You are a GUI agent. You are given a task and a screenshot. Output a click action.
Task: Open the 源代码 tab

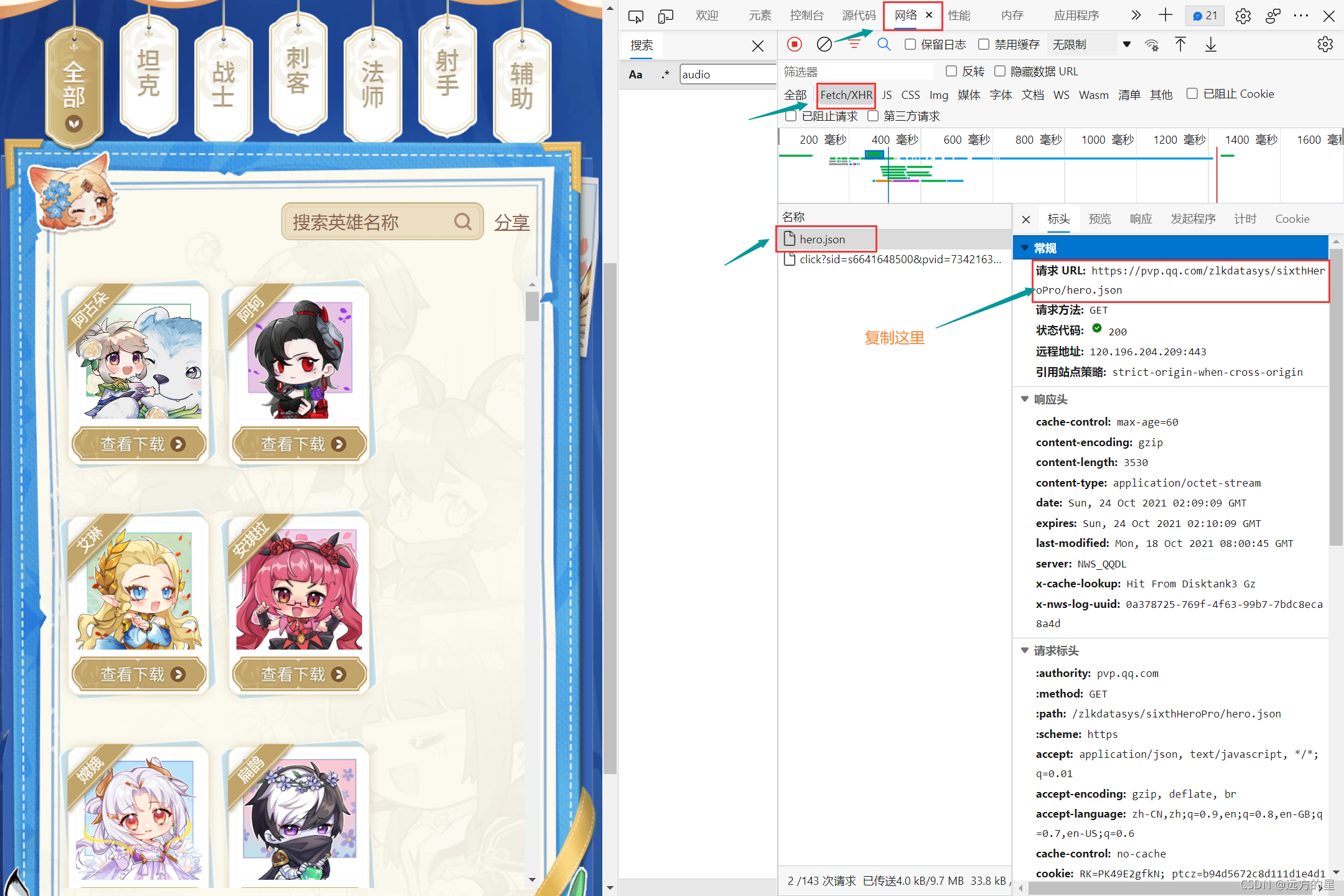859,16
